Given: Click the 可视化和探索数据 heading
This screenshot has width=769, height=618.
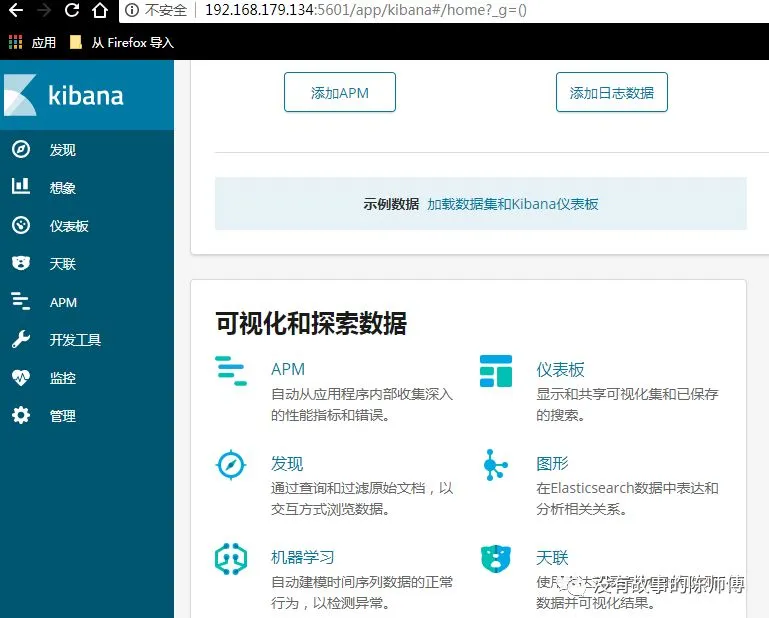Looking at the screenshot, I should coord(311,323).
